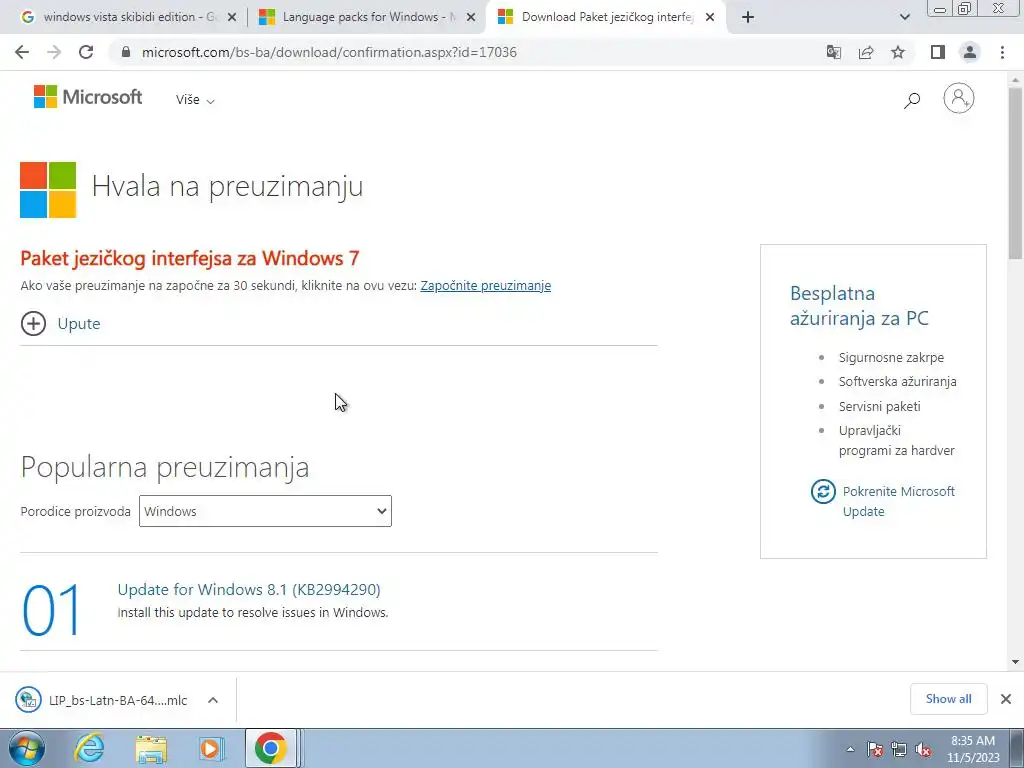Click Show all downloads
Screen dimensions: 1024x768
(x=948, y=699)
